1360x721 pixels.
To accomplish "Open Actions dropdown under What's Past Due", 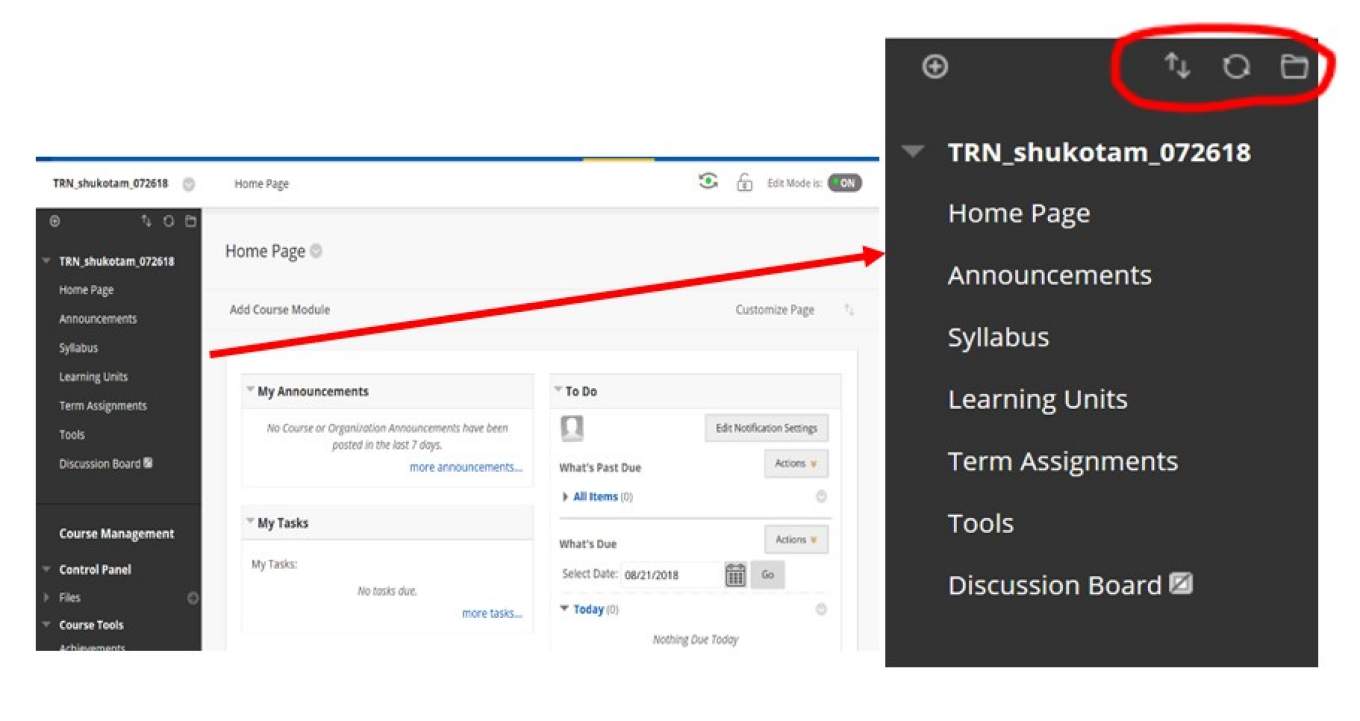I will point(796,464).
